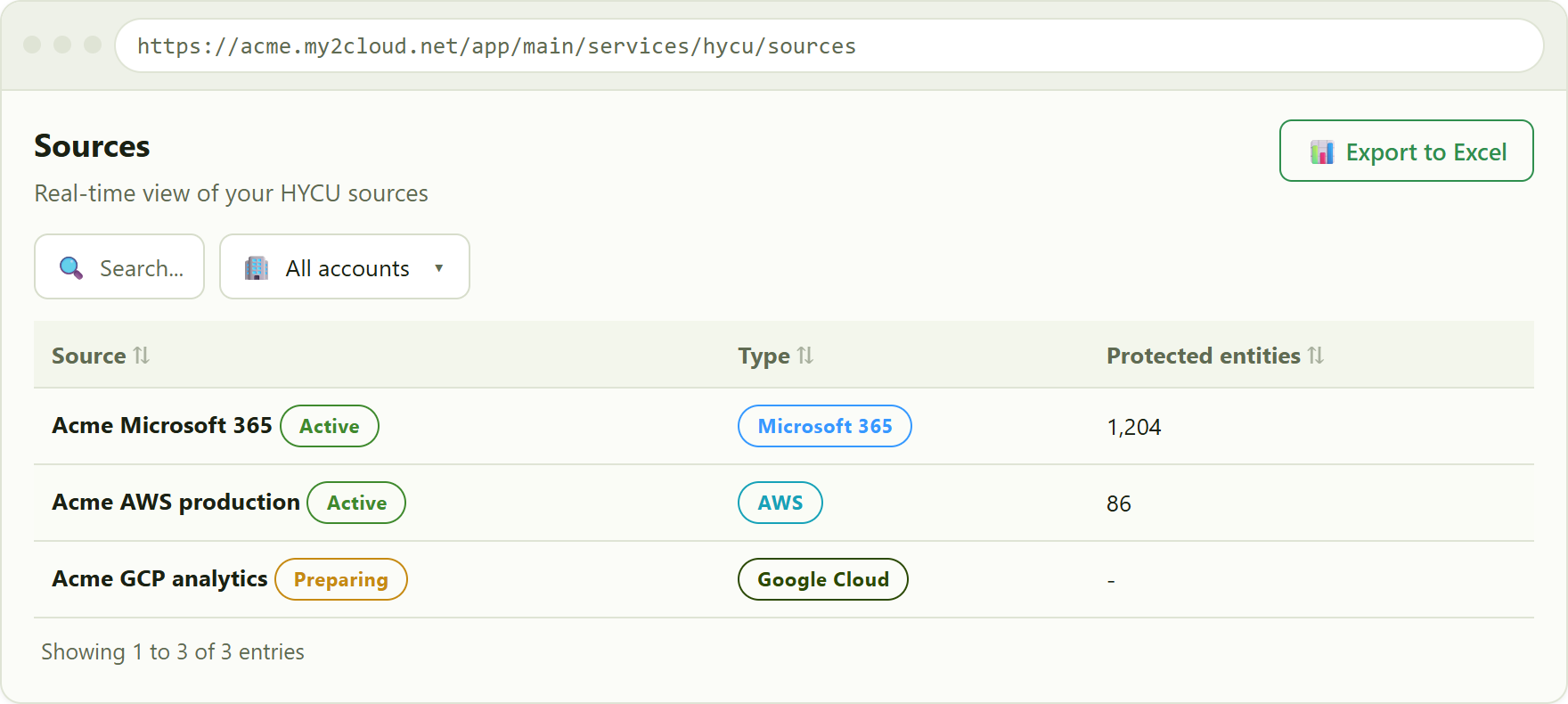1568x704 pixels.
Task: Click 'Real-time view of your HYCU sources' subtitle
Action: (232, 193)
